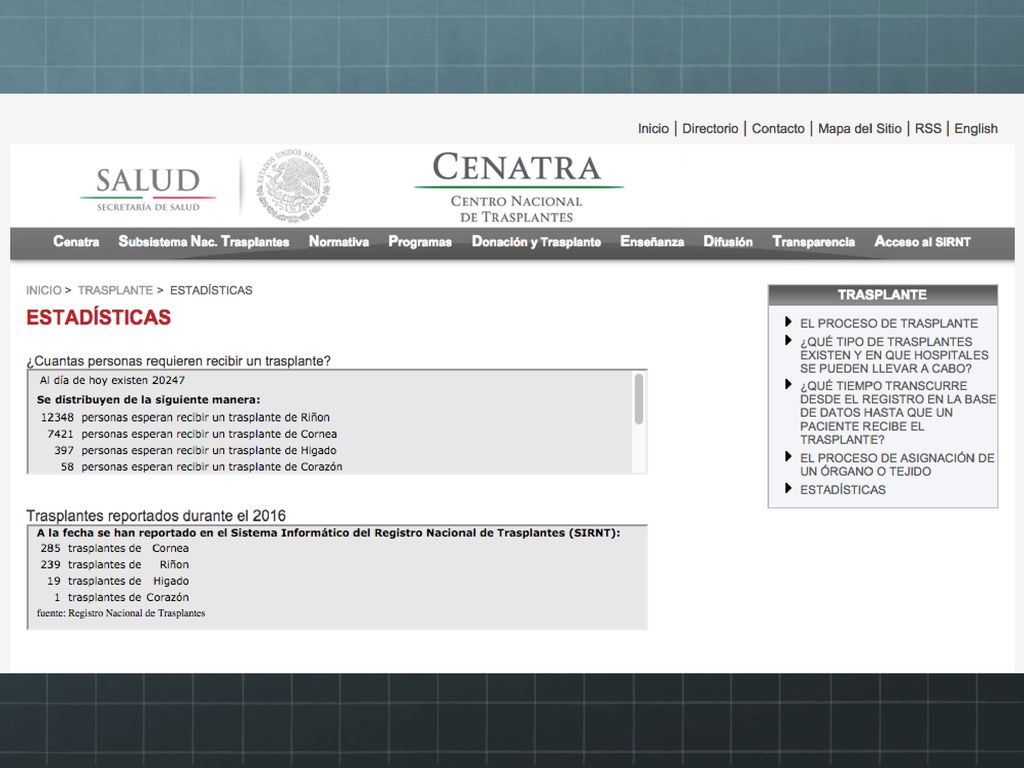Click the red ESTADÍSTICAS page heading
The width and height of the screenshot is (1024, 768).
98,317
